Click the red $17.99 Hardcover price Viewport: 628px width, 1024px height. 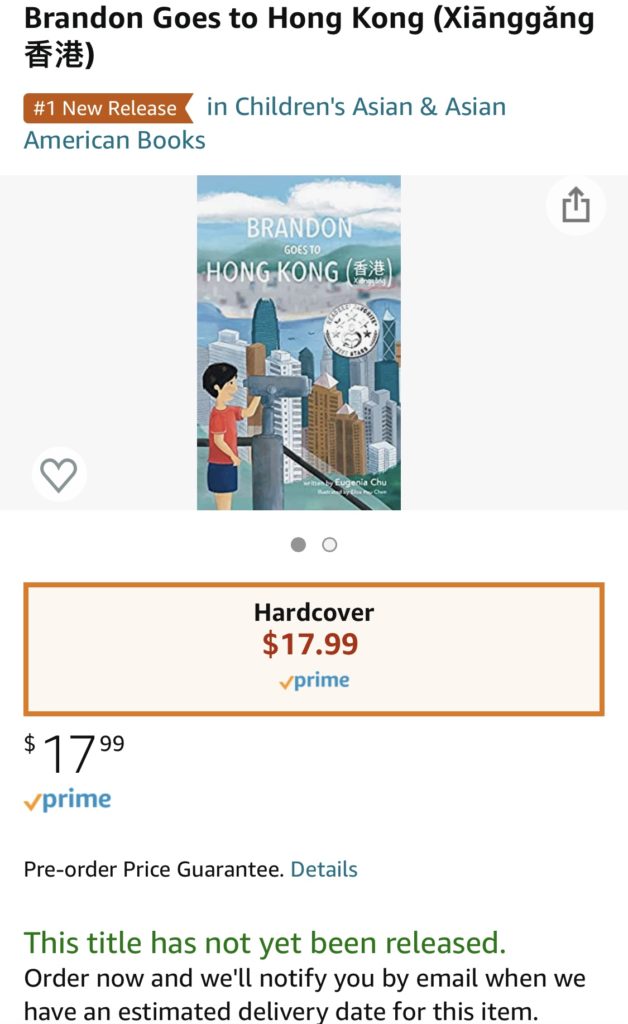click(311, 644)
